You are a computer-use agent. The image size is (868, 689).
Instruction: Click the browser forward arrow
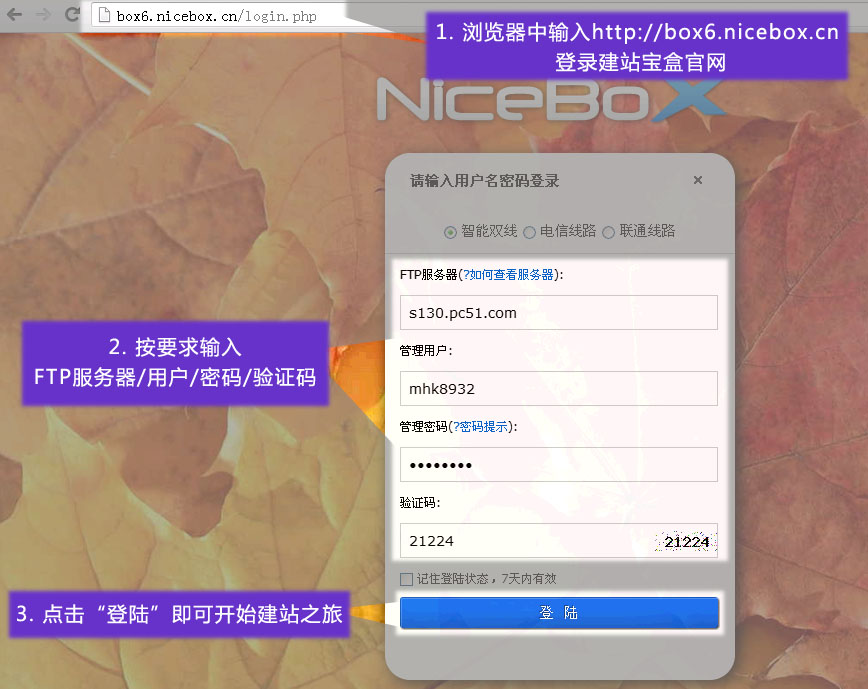pos(43,15)
